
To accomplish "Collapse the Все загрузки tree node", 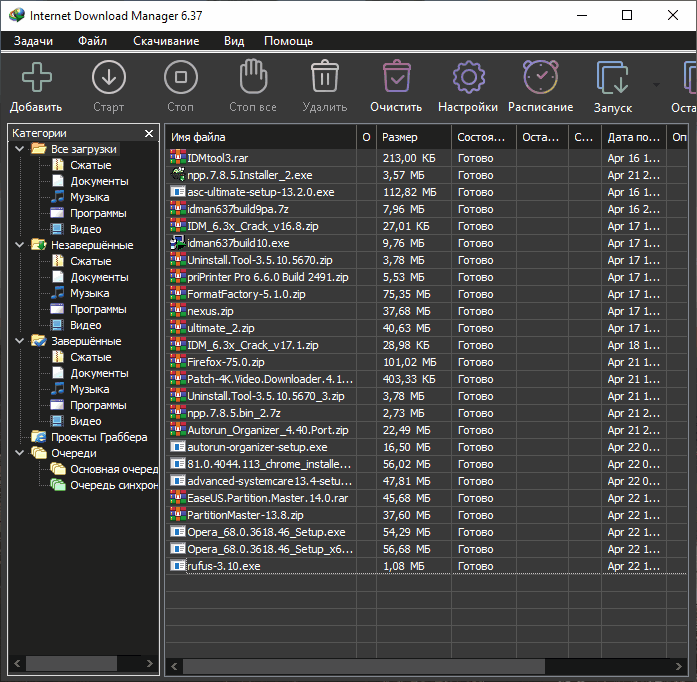I will (20, 149).
